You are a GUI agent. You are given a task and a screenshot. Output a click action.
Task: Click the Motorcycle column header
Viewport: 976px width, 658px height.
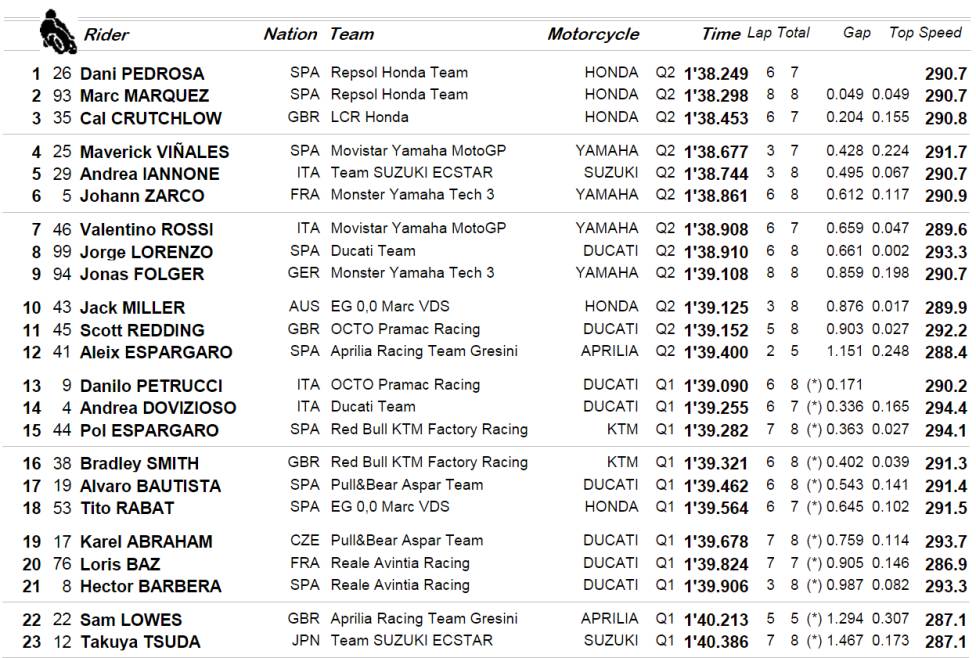click(x=593, y=34)
